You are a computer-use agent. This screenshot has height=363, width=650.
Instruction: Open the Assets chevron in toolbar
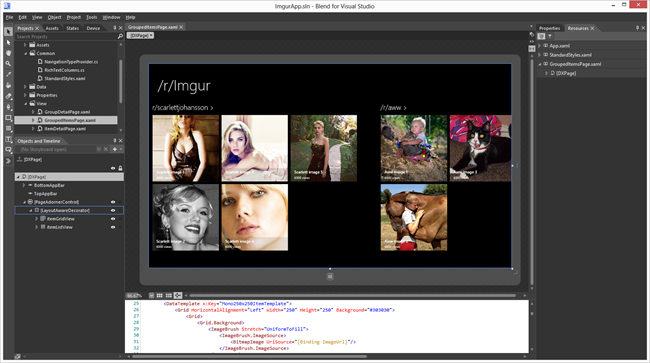(8, 161)
